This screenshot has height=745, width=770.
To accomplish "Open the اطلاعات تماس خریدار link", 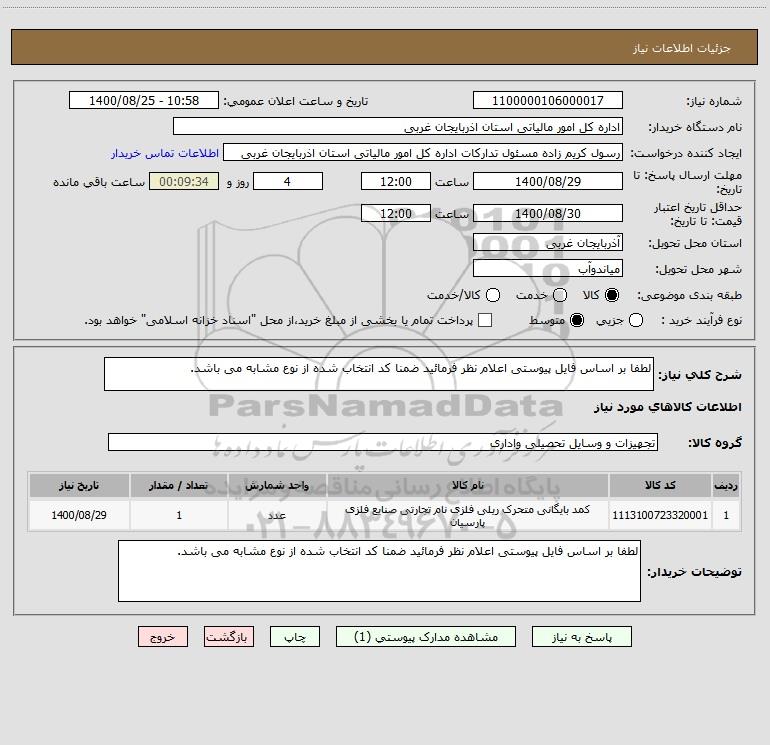I will pos(165,153).
